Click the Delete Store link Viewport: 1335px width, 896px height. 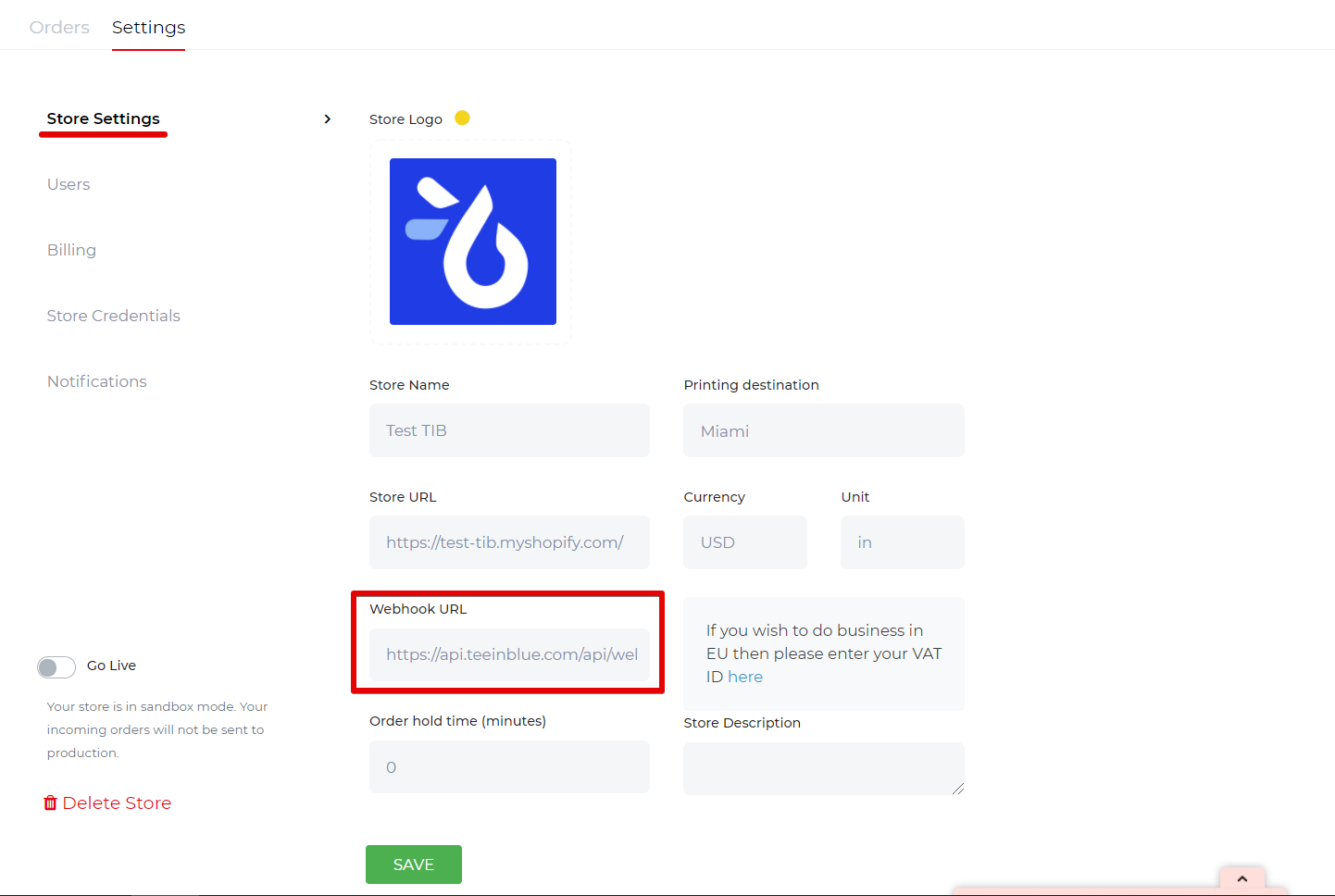(x=117, y=803)
